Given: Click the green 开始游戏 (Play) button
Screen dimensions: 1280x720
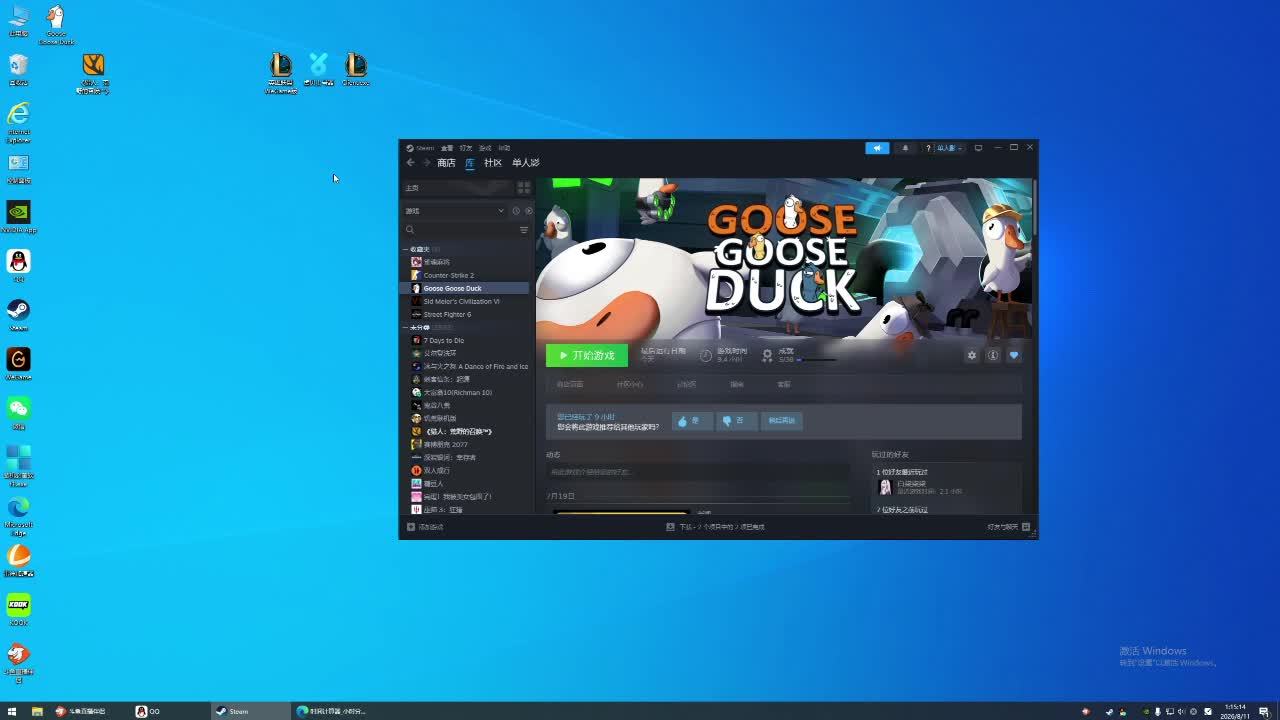Looking at the screenshot, I should pyautogui.click(x=587, y=355).
